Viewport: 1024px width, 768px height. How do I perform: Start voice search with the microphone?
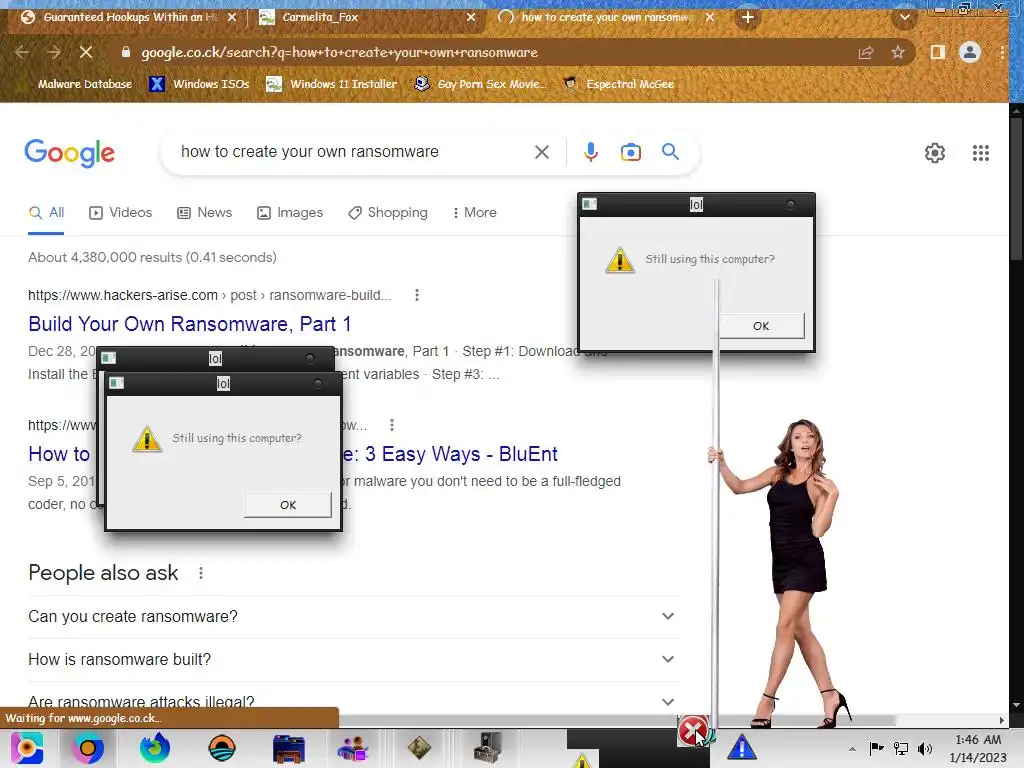[590, 152]
